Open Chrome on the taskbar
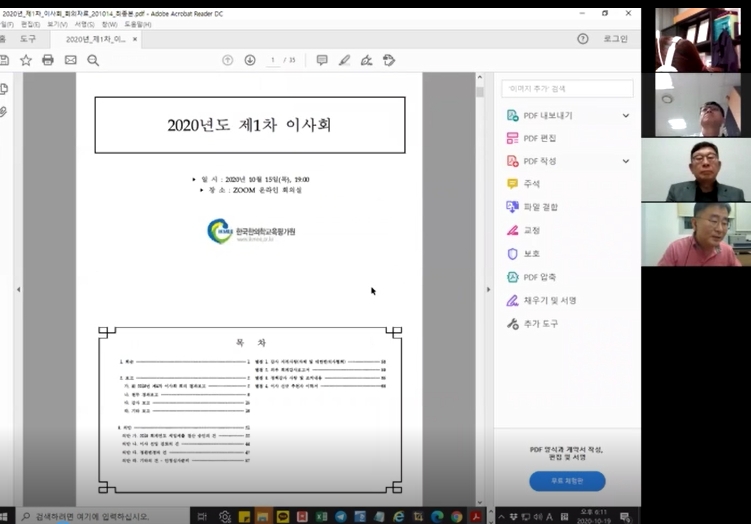This screenshot has width=751, height=524. tap(456, 516)
